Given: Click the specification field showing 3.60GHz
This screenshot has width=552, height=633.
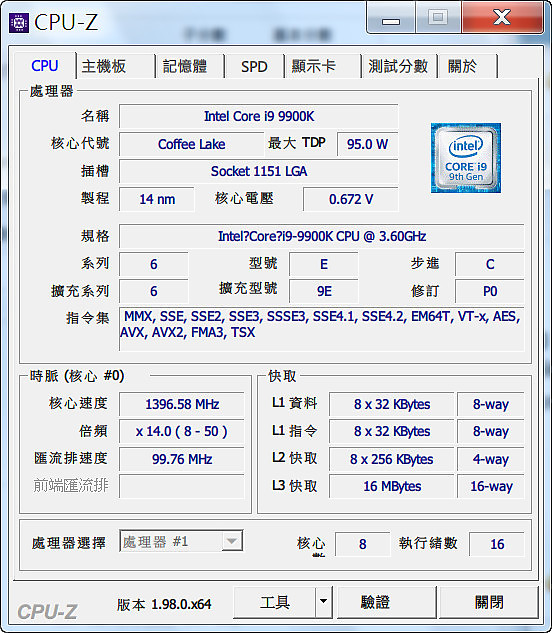Looking at the screenshot, I should pos(322,236).
